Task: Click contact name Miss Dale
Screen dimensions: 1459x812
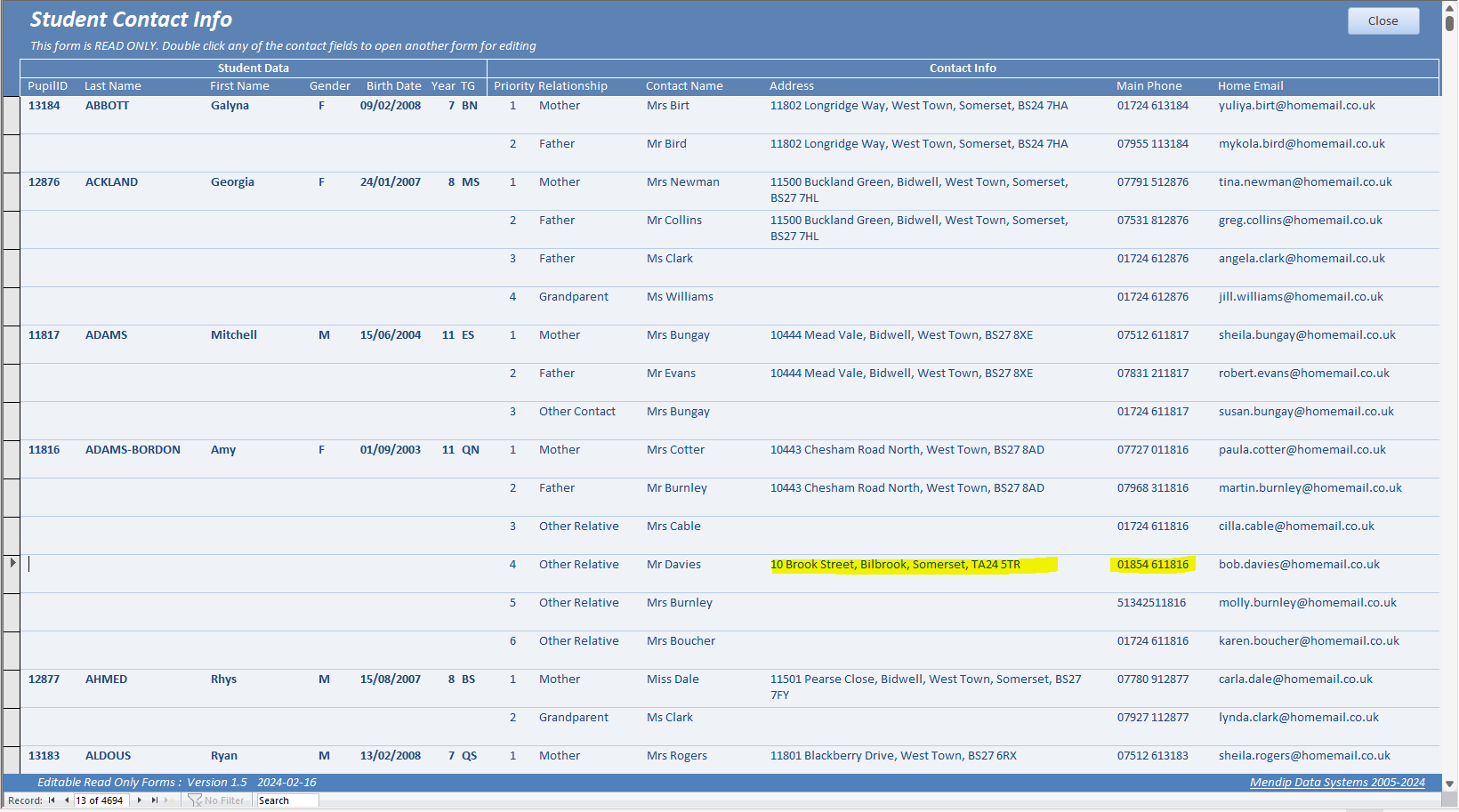Action: (x=673, y=679)
